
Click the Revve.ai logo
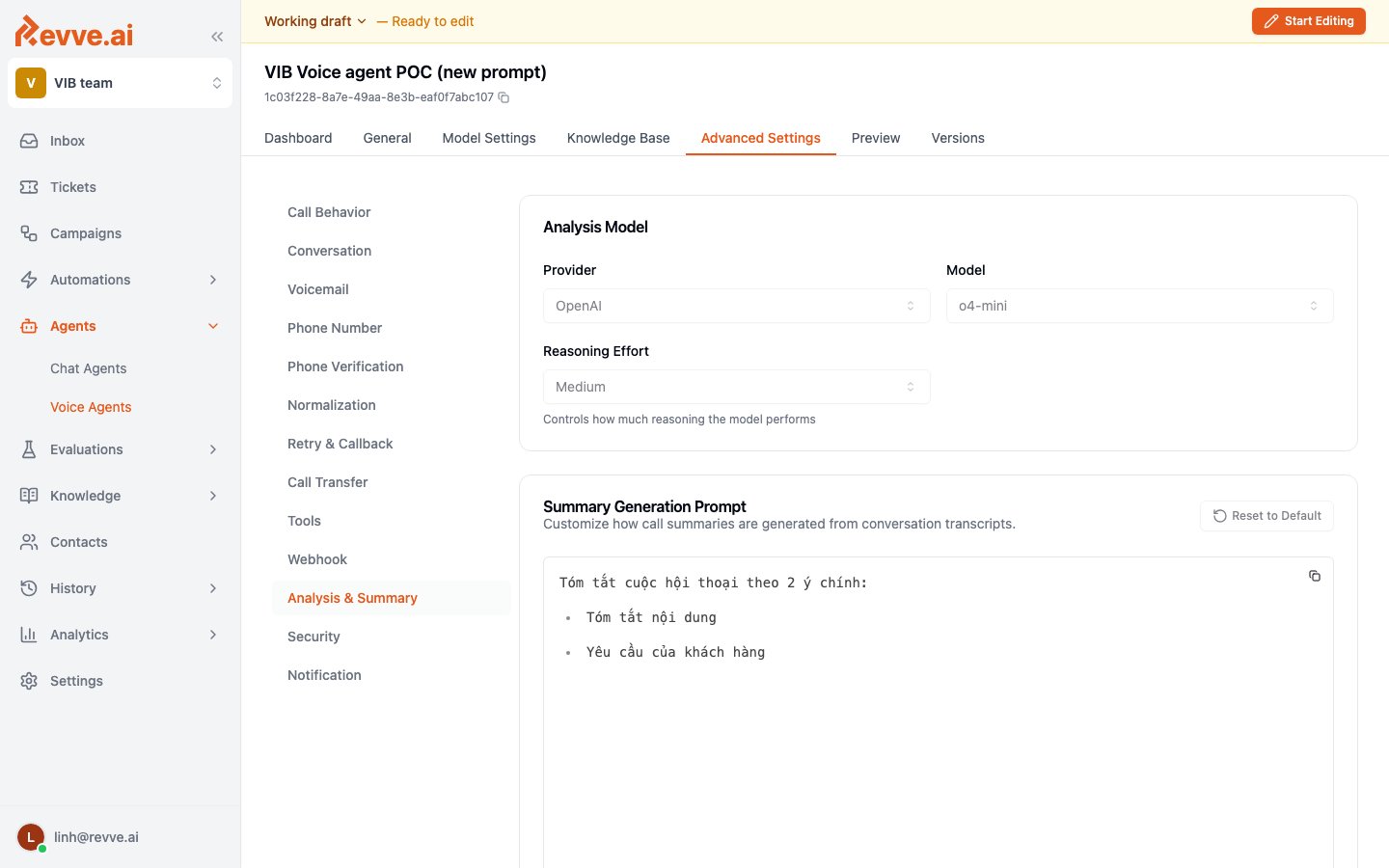(x=74, y=32)
